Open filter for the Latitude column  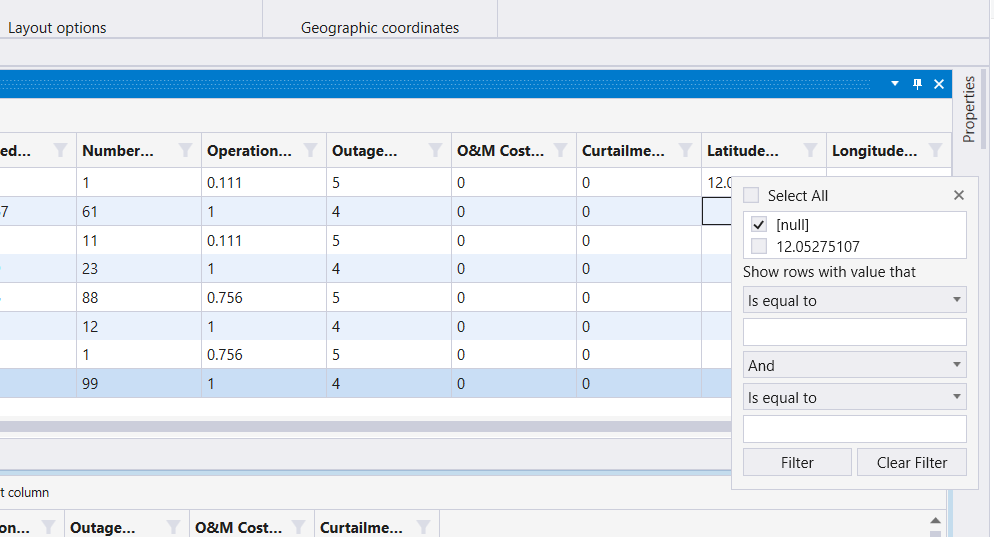point(810,150)
